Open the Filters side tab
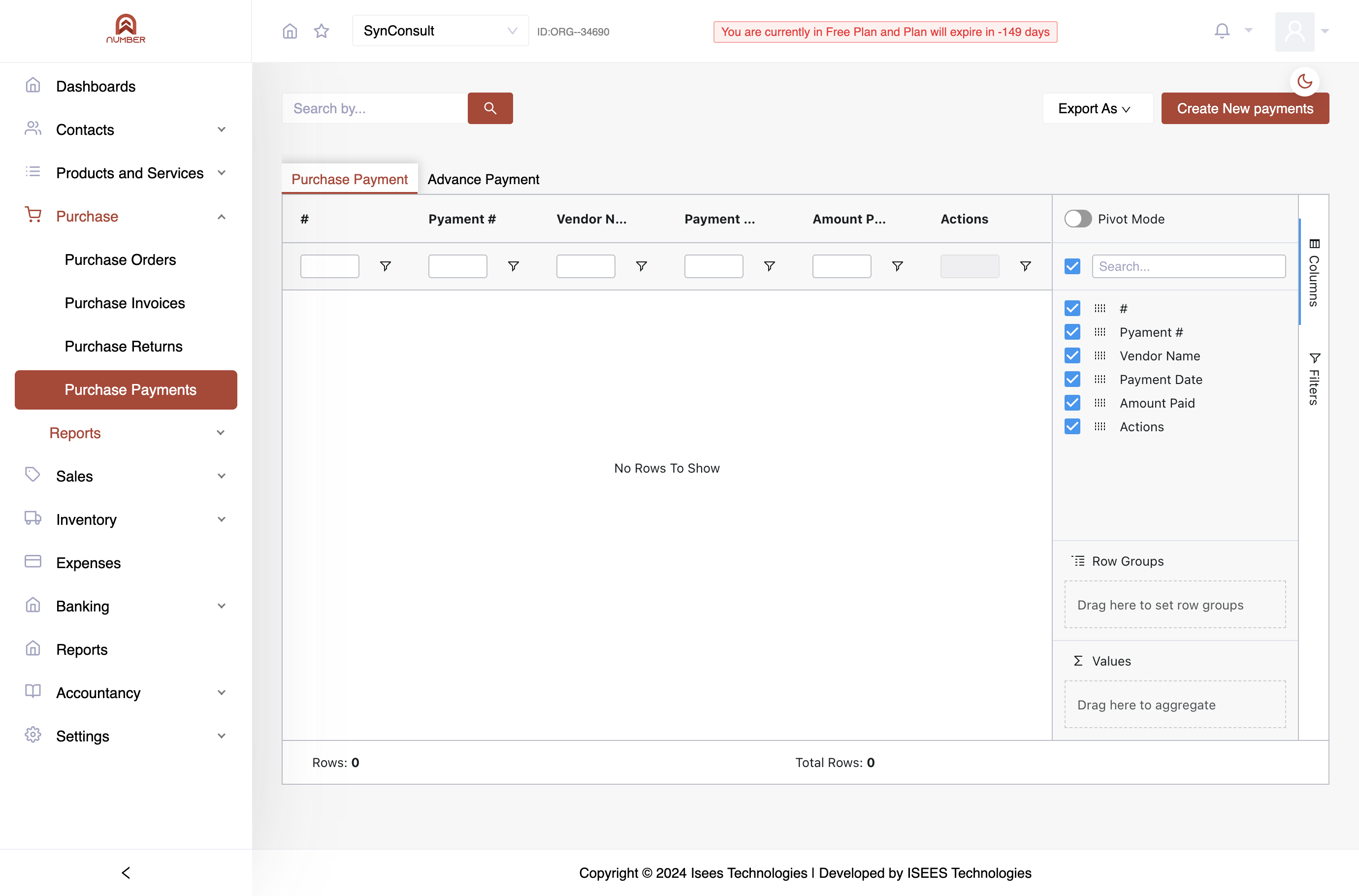This screenshot has height=896, width=1359. [1314, 380]
